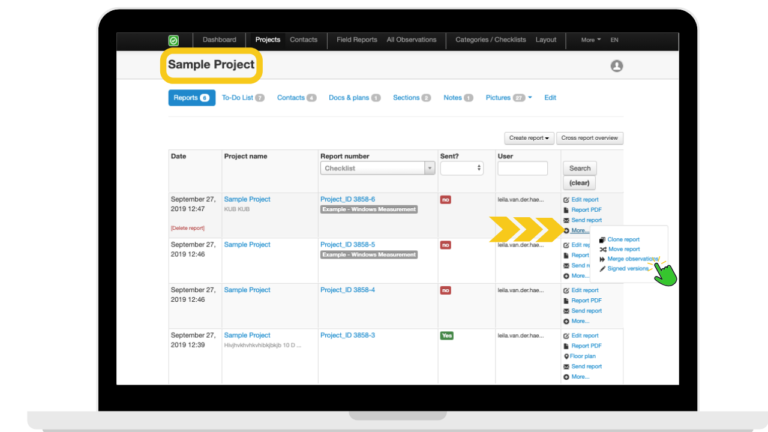768x432 pixels.
Task: Click the green app logo icon
Action: click(173, 40)
